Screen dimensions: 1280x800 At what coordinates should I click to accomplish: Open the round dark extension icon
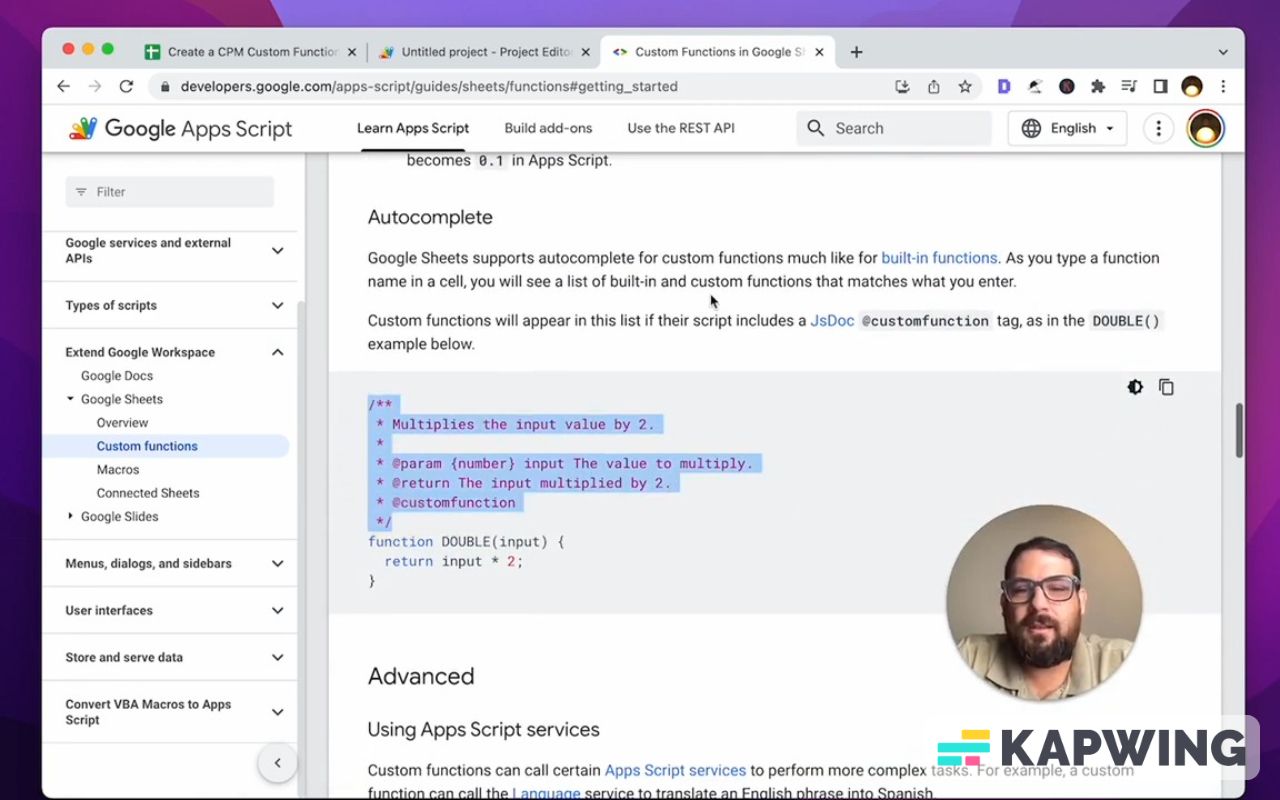point(1067,87)
